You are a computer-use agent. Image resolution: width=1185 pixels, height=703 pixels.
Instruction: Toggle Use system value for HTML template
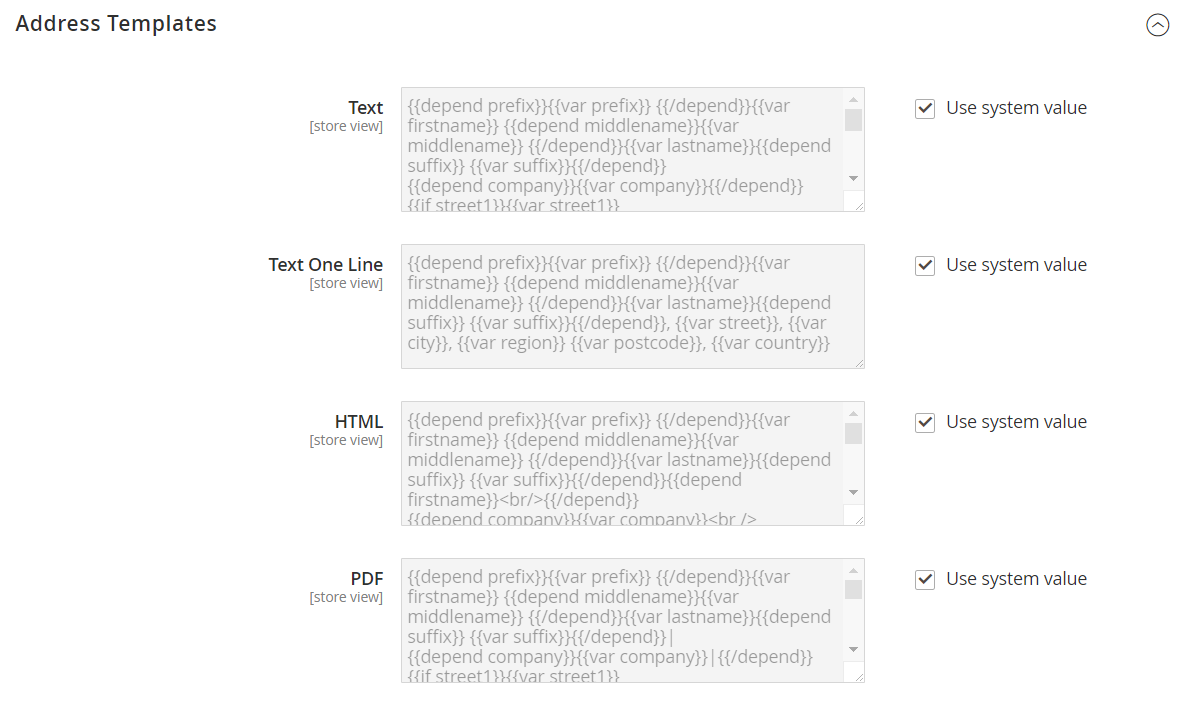(925, 422)
